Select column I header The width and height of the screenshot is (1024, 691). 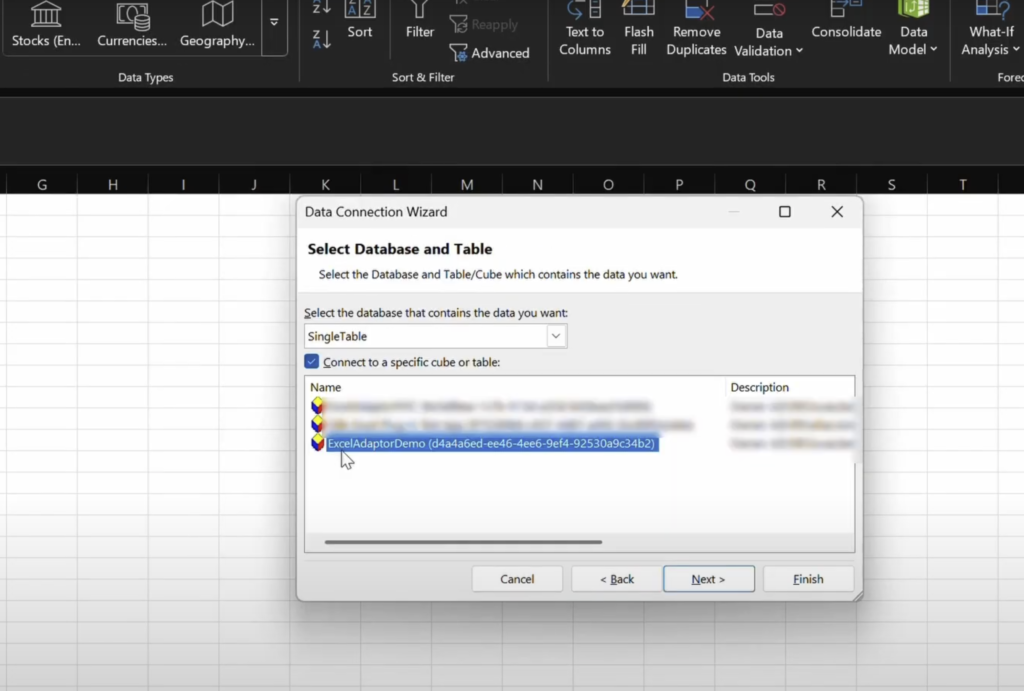[x=184, y=185]
